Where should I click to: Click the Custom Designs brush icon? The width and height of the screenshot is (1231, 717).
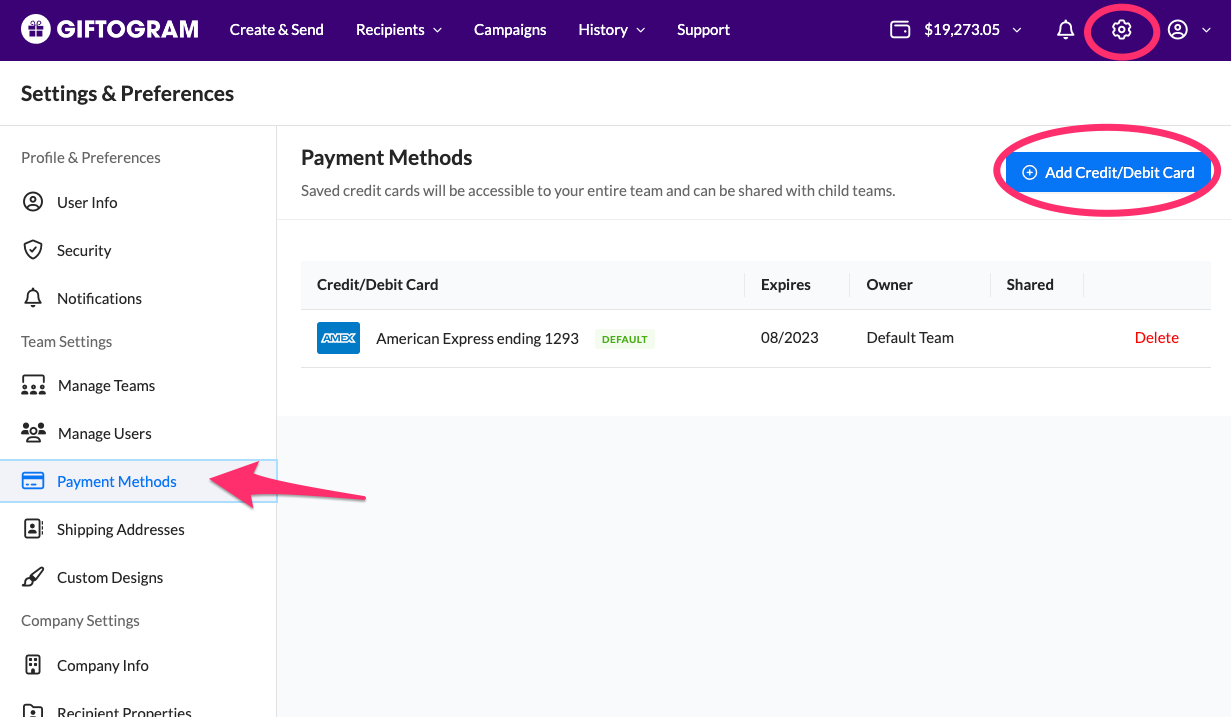tap(33, 578)
